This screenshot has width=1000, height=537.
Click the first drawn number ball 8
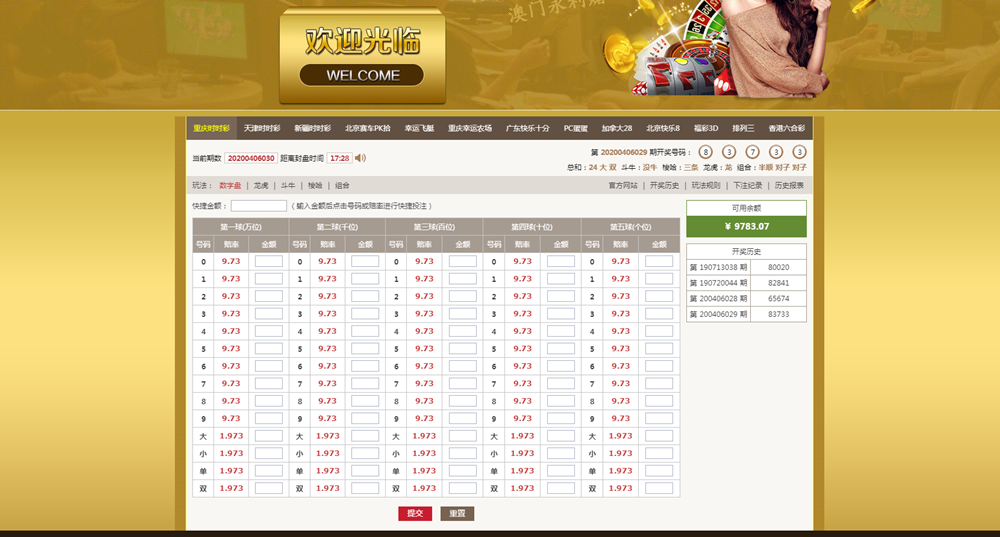tap(704, 152)
